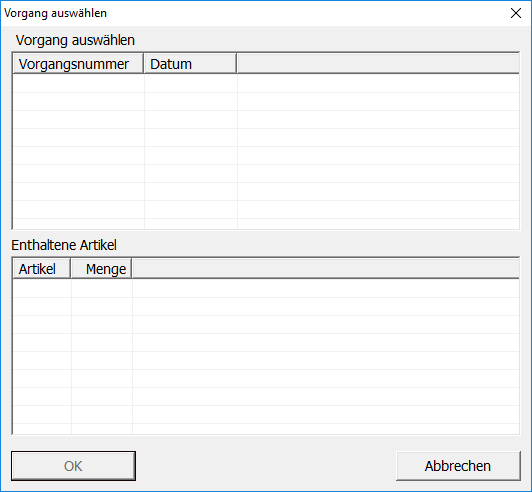Click the Artikel column header
Screen dimensions: 532x492
(42, 269)
